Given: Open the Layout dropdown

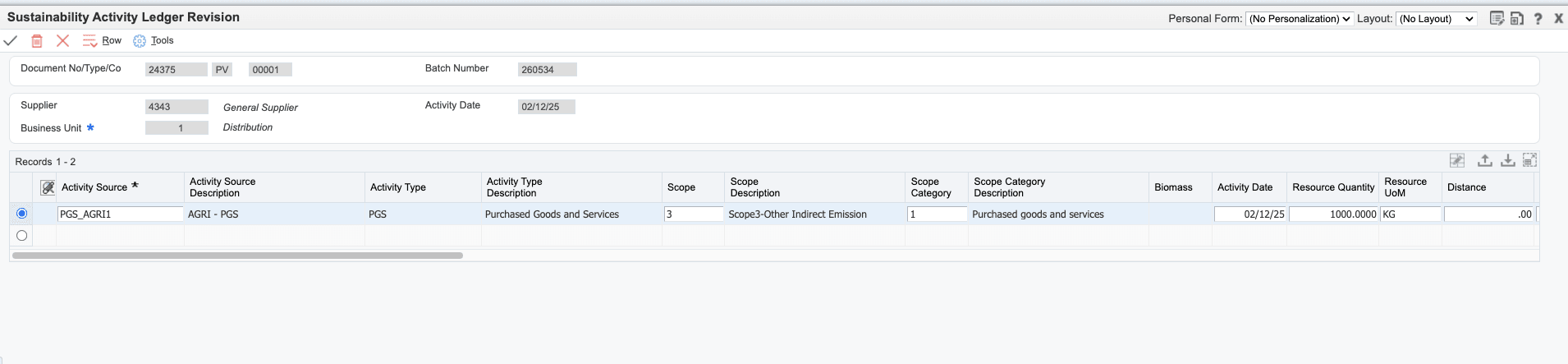Looking at the screenshot, I should [1437, 19].
